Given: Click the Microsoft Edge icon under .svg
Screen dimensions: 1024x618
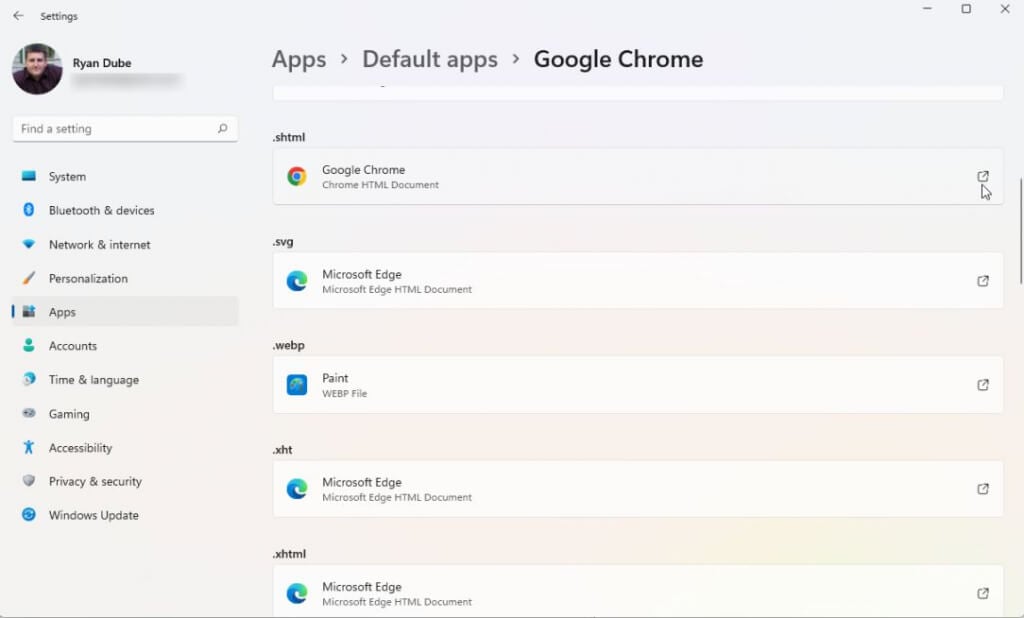Looking at the screenshot, I should [x=297, y=281].
